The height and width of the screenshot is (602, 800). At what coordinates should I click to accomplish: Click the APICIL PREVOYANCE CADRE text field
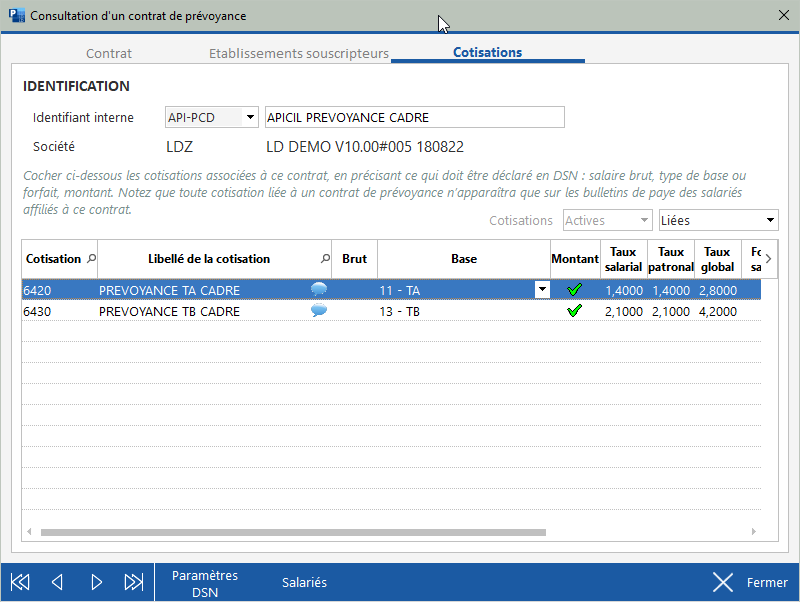pyautogui.click(x=414, y=118)
